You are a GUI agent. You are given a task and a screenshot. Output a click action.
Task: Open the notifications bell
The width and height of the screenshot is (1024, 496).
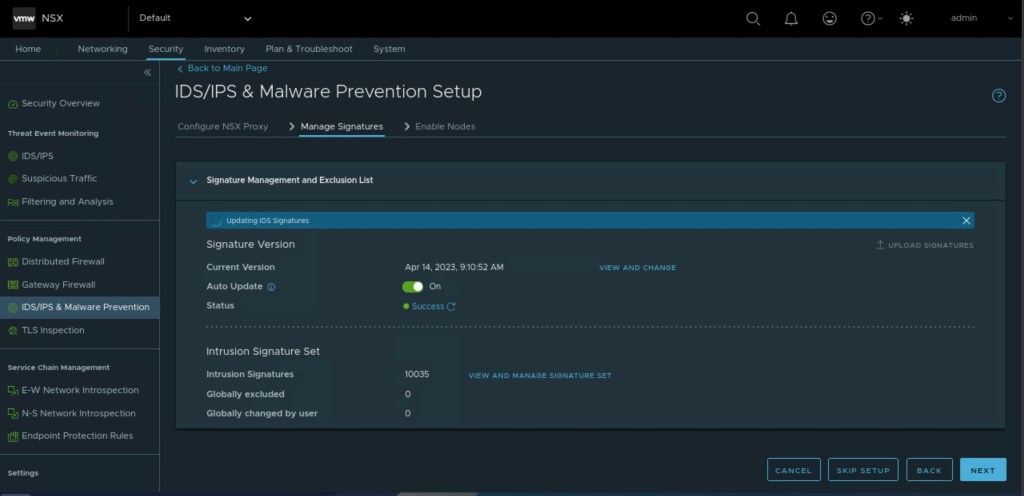click(x=791, y=18)
